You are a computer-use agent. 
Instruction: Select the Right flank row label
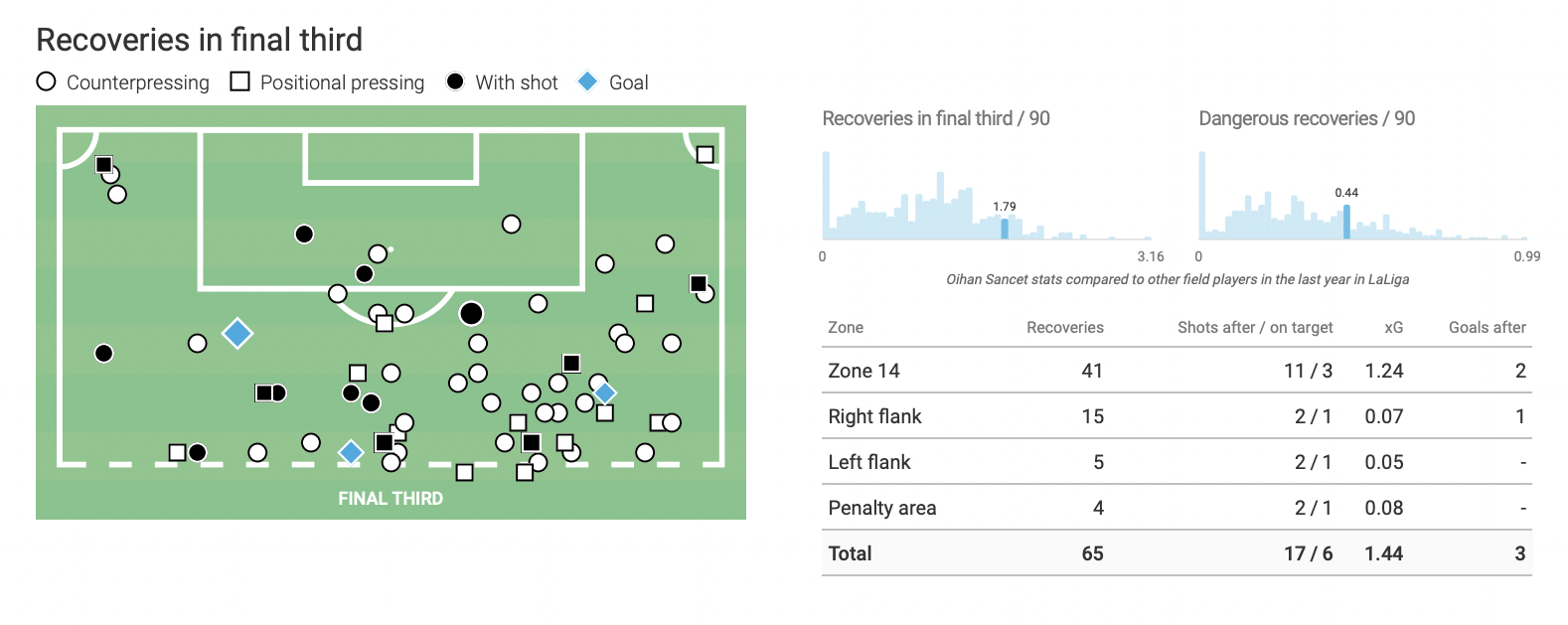coord(874,416)
